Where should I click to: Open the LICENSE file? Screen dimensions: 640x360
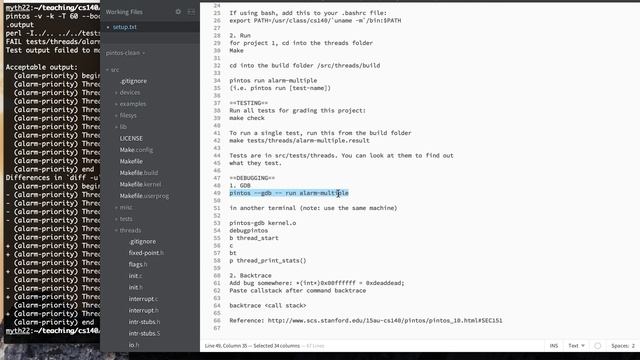(131, 138)
